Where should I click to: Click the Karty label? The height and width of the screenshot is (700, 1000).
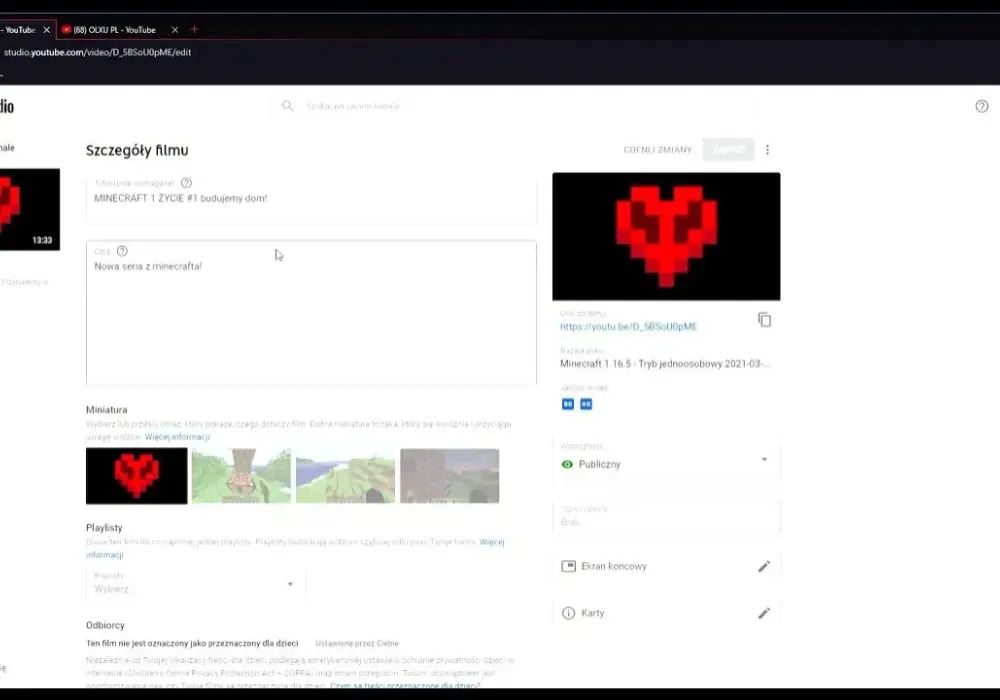click(592, 613)
